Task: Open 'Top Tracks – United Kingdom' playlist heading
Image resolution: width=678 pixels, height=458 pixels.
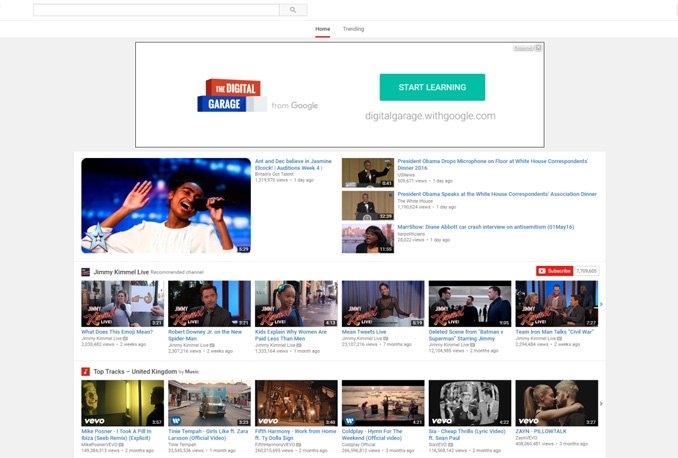Action: pos(135,372)
